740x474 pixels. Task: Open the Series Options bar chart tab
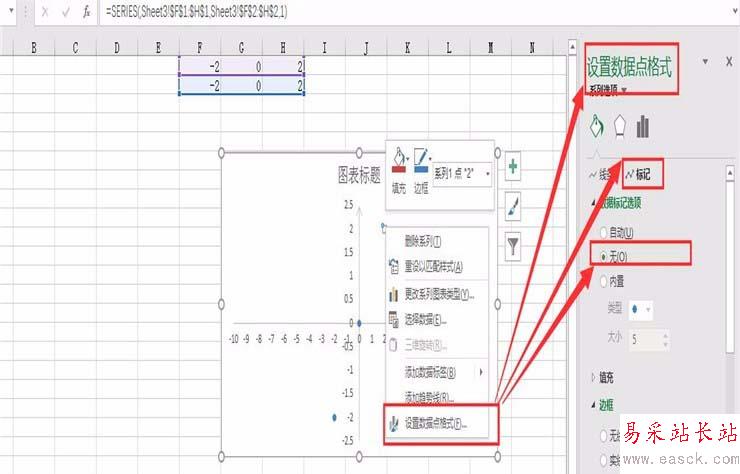(643, 127)
